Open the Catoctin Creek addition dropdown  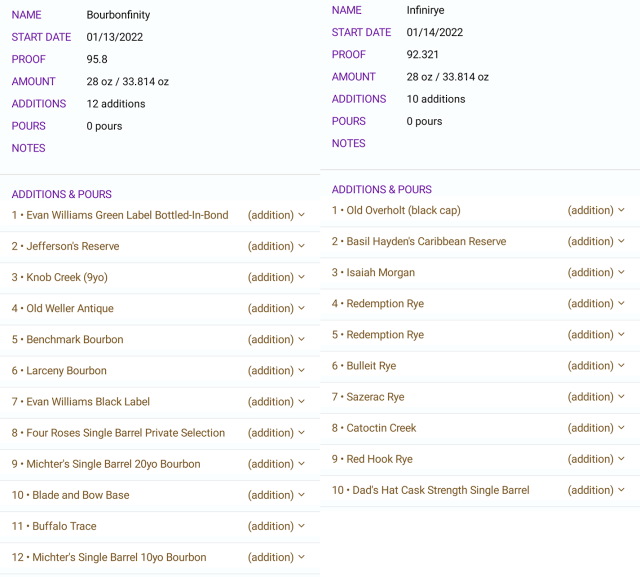click(621, 428)
